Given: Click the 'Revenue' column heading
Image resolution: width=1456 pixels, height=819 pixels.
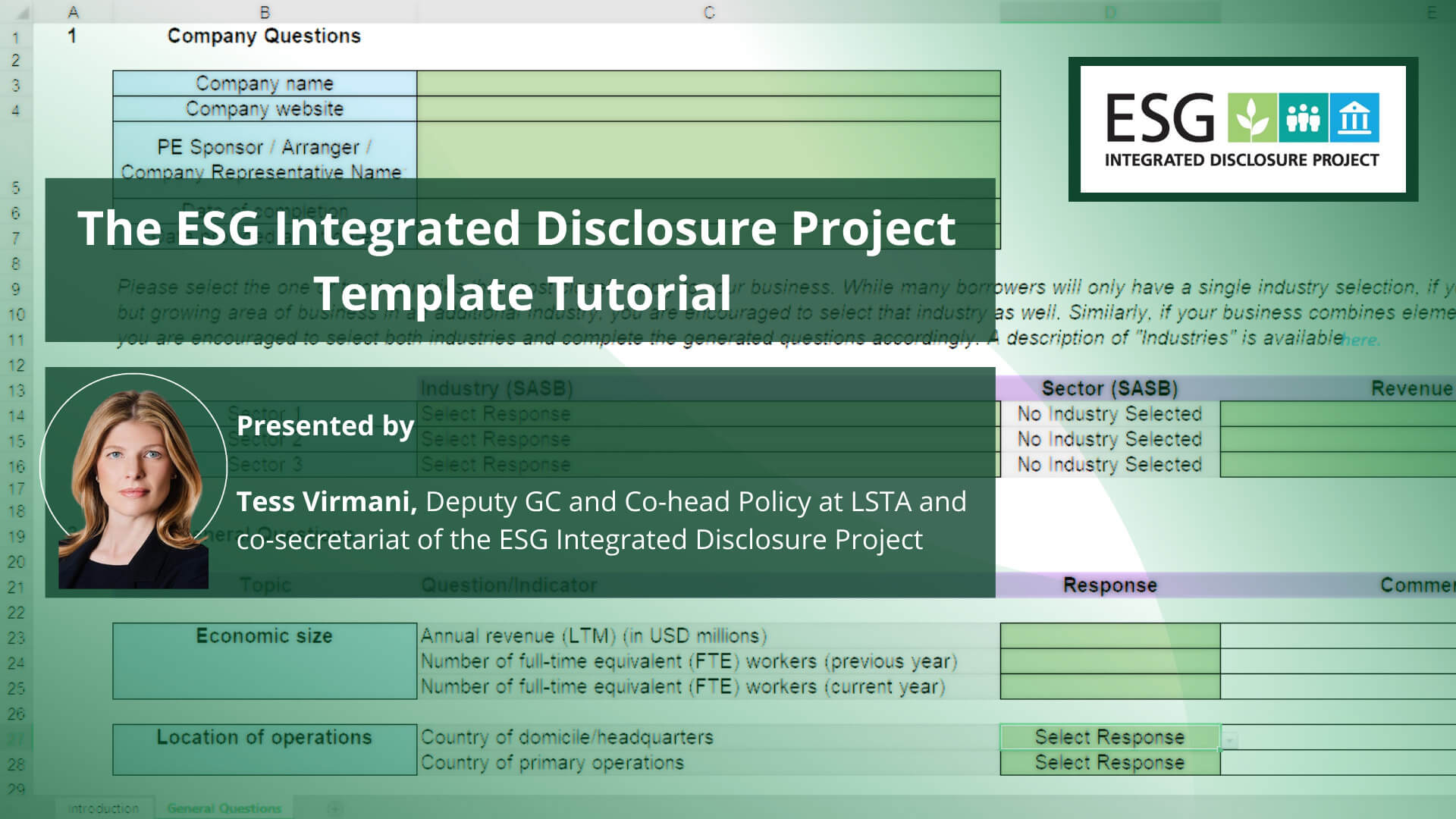Looking at the screenshot, I should click(1413, 388).
